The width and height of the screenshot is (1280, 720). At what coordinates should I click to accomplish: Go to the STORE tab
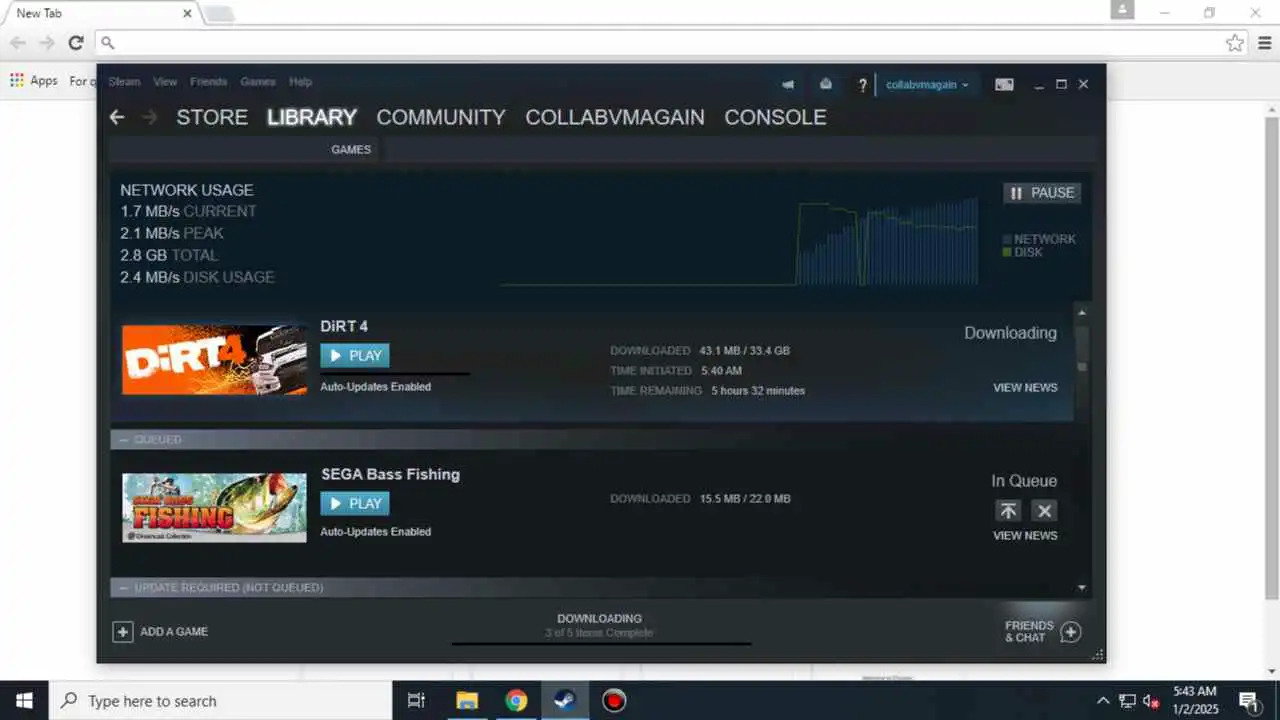(x=212, y=117)
